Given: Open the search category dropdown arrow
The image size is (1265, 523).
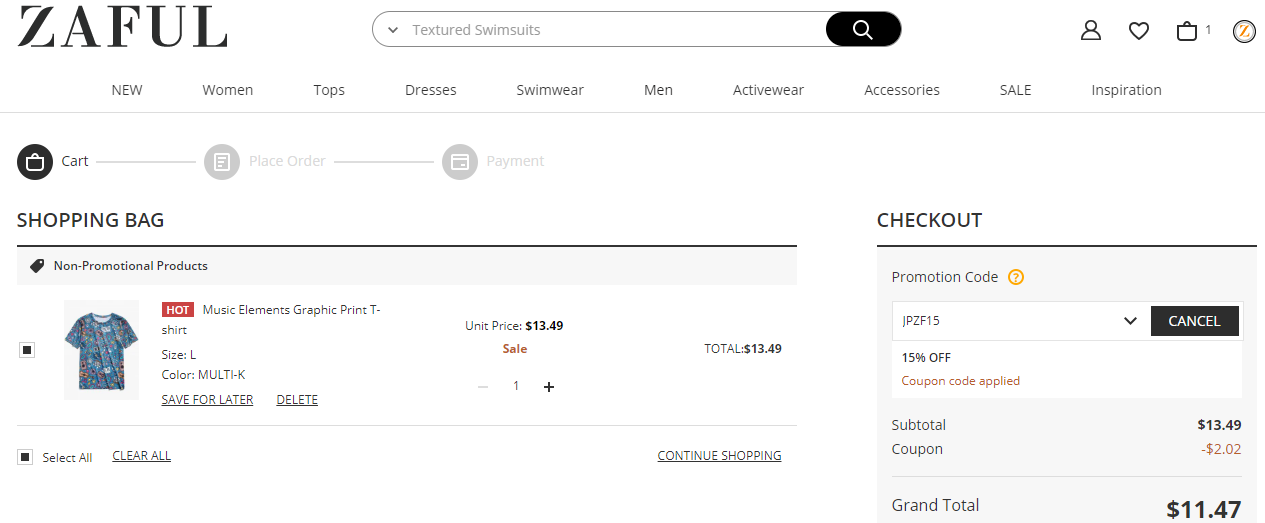Looking at the screenshot, I should [393, 31].
